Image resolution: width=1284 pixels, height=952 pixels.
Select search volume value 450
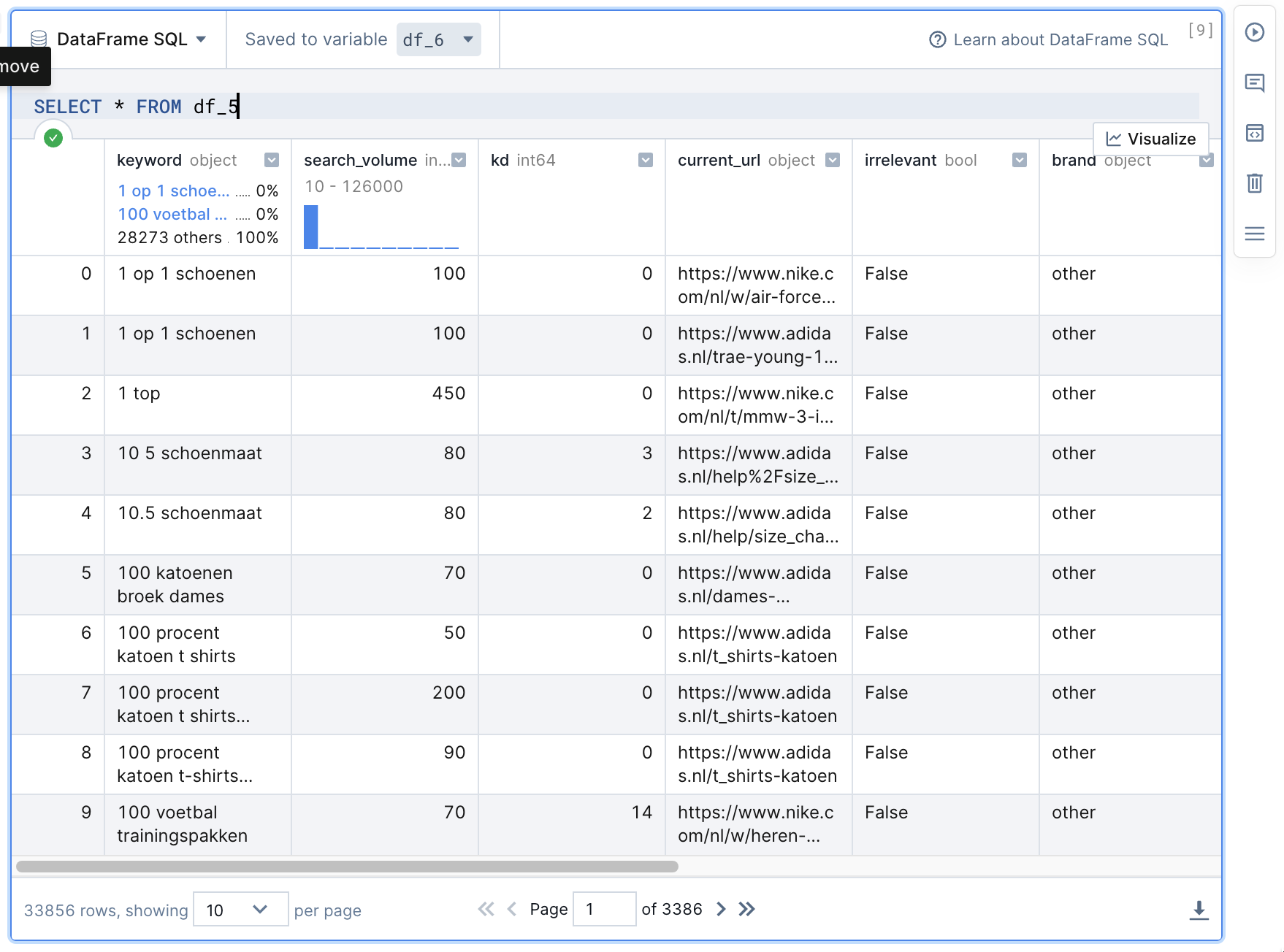coord(385,405)
